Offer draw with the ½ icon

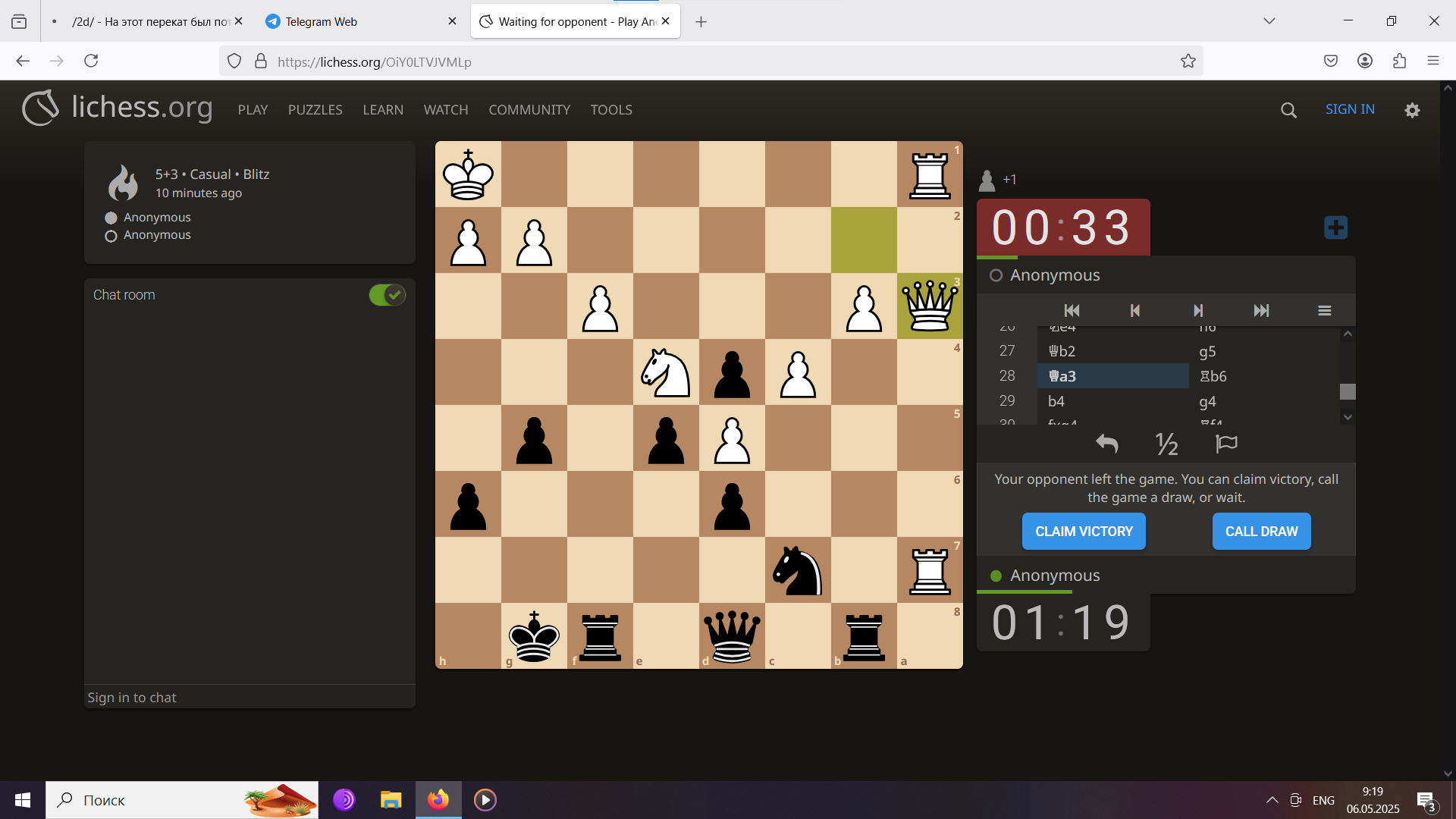point(1166,444)
